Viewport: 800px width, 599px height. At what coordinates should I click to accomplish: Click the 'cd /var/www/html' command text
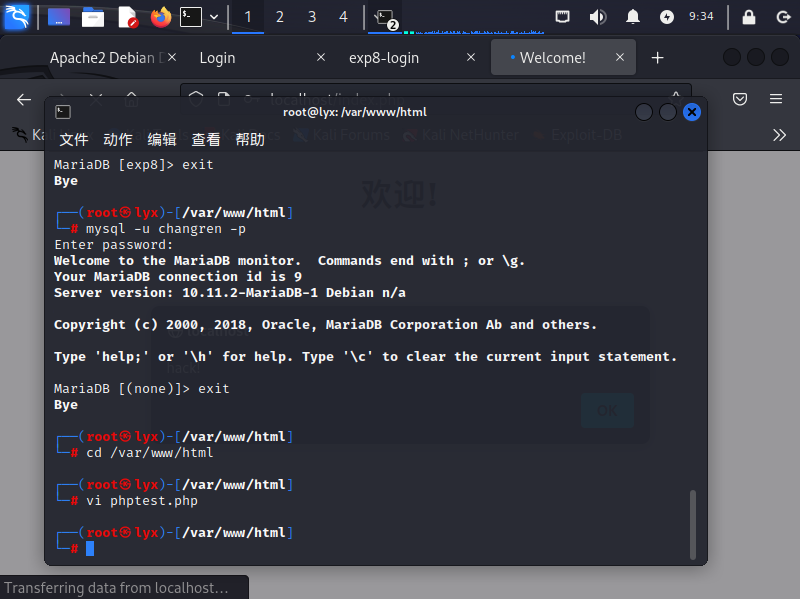(x=149, y=453)
